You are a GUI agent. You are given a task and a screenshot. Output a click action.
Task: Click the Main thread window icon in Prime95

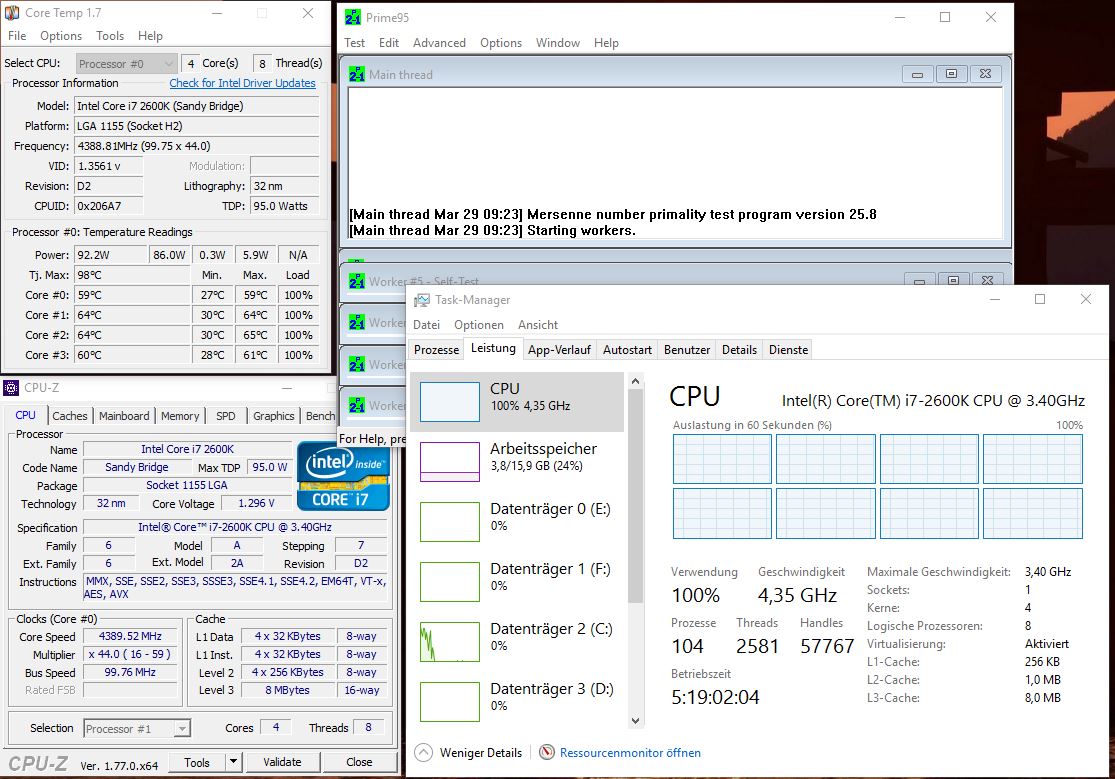click(x=357, y=74)
